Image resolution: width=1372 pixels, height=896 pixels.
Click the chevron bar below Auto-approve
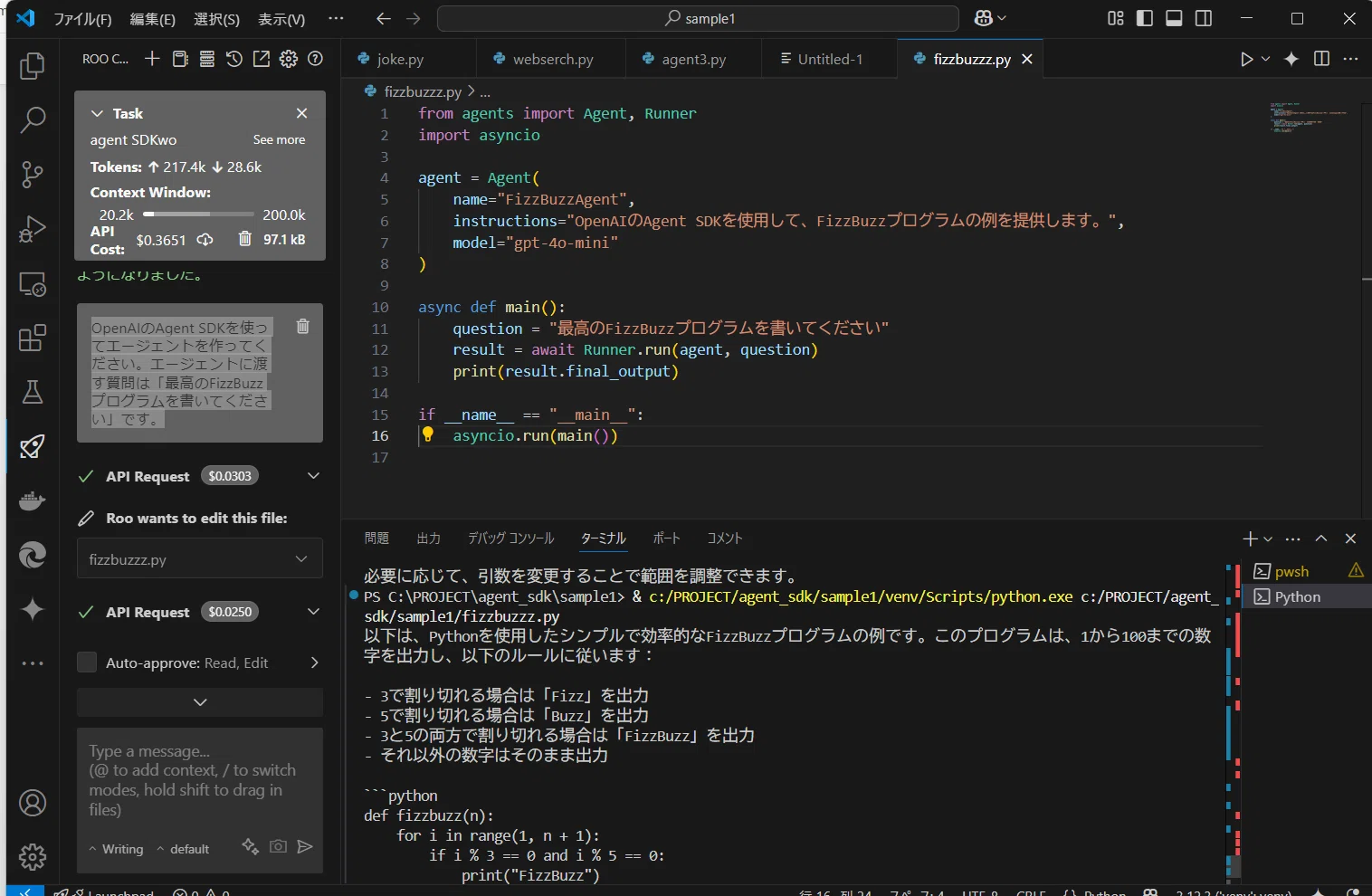(200, 702)
